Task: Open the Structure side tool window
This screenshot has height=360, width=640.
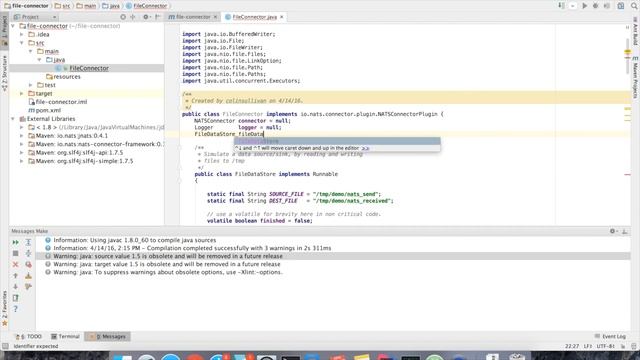Action: (x=4, y=73)
